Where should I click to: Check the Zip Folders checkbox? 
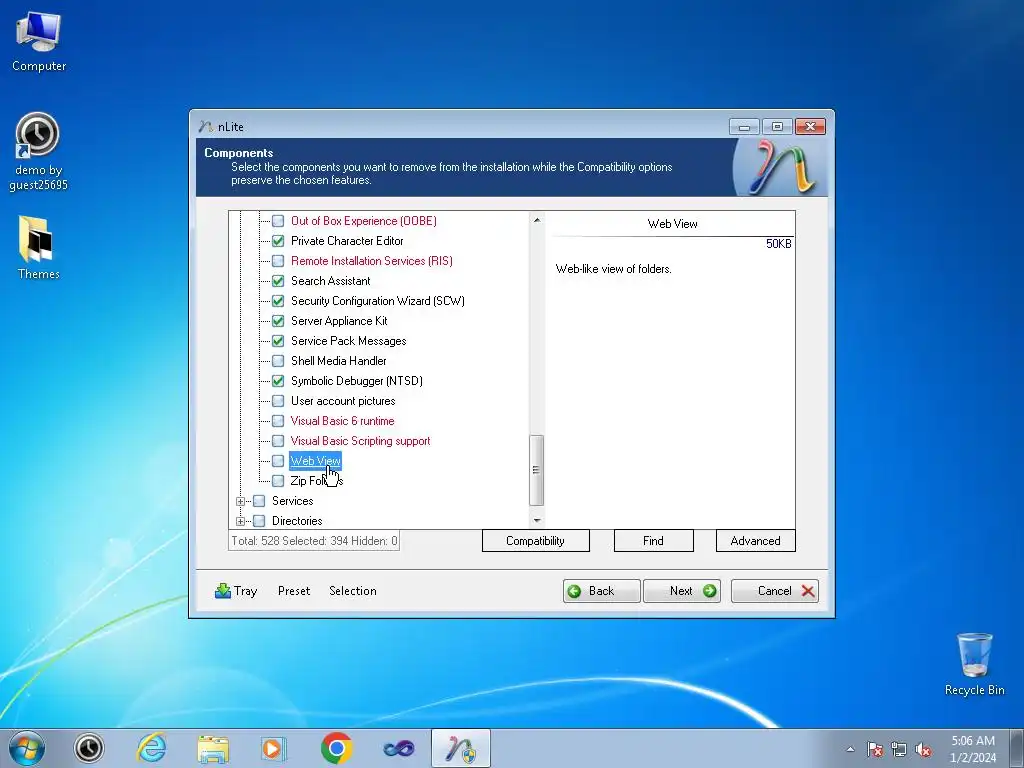[278, 481]
